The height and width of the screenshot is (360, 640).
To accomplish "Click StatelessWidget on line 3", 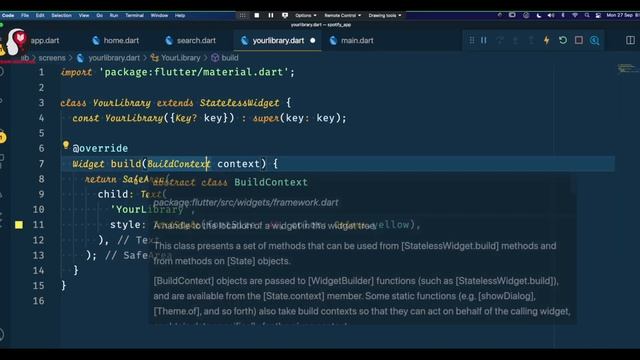I will tap(240, 102).
